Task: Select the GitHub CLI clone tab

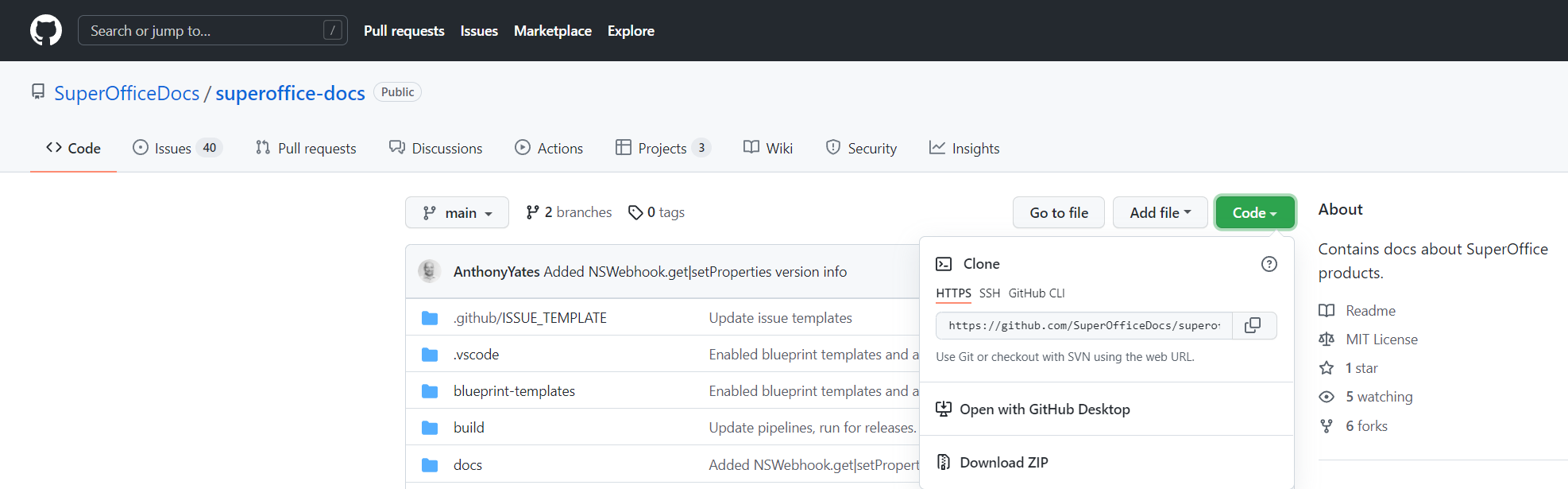Action: pyautogui.click(x=1037, y=293)
